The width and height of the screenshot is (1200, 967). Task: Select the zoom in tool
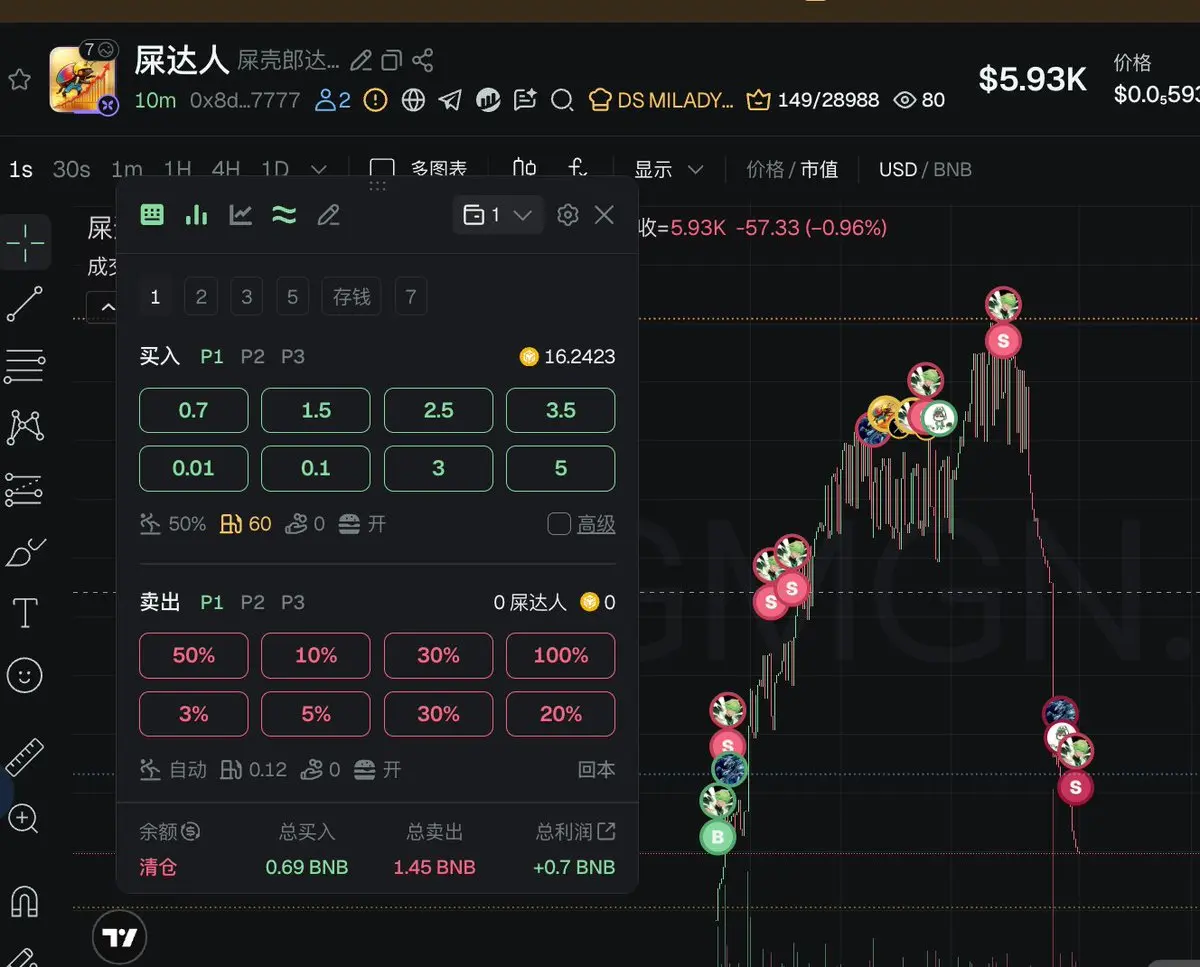coord(23,819)
